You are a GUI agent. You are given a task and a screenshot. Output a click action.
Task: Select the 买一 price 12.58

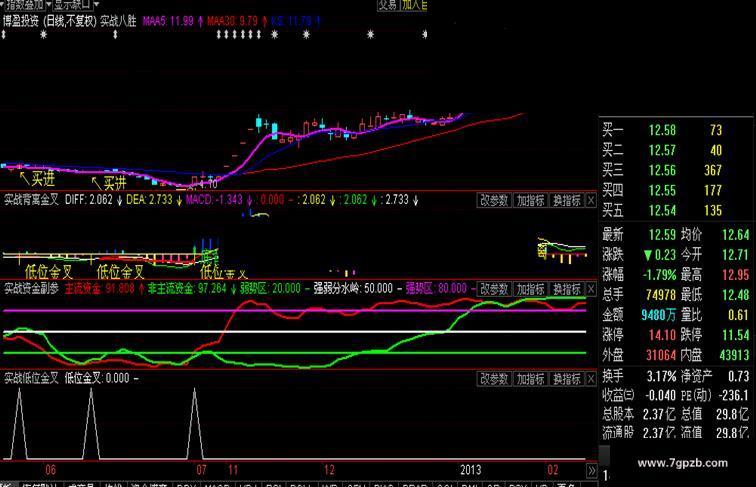pyautogui.click(x=662, y=130)
